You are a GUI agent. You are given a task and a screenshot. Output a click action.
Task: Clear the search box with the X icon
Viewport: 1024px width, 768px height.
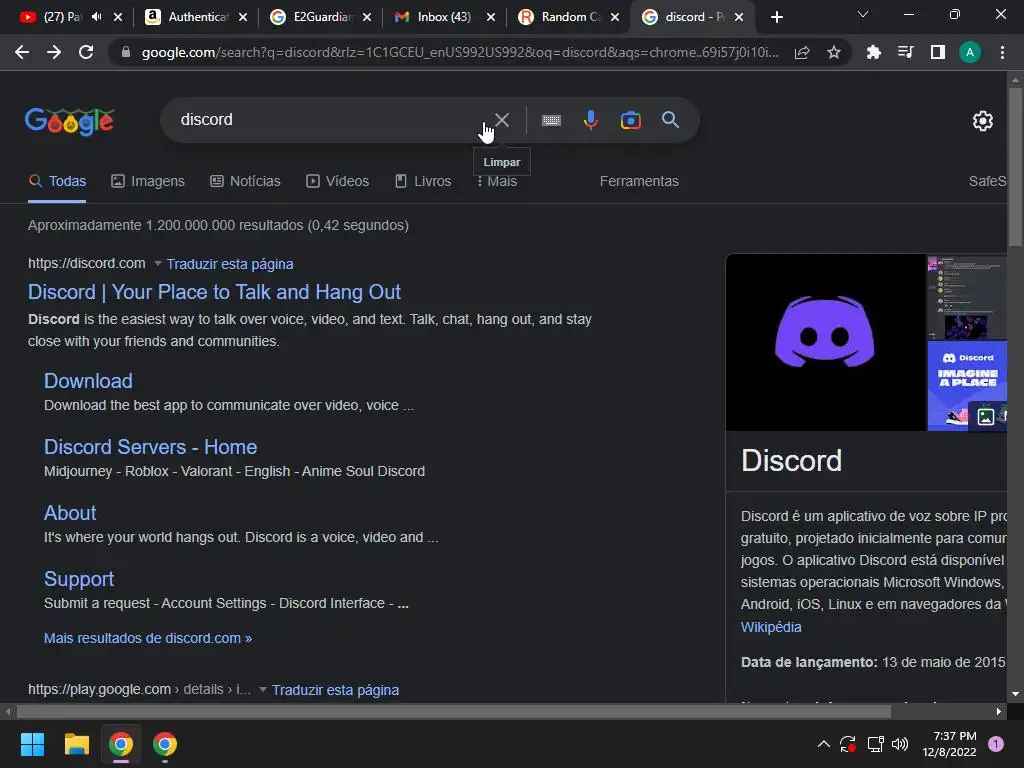[502, 120]
